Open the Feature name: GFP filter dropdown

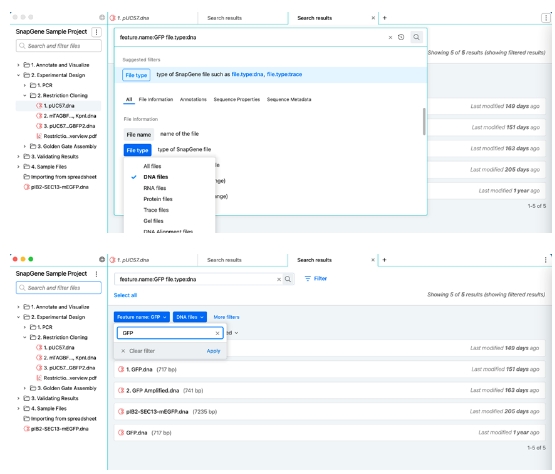coord(142,317)
